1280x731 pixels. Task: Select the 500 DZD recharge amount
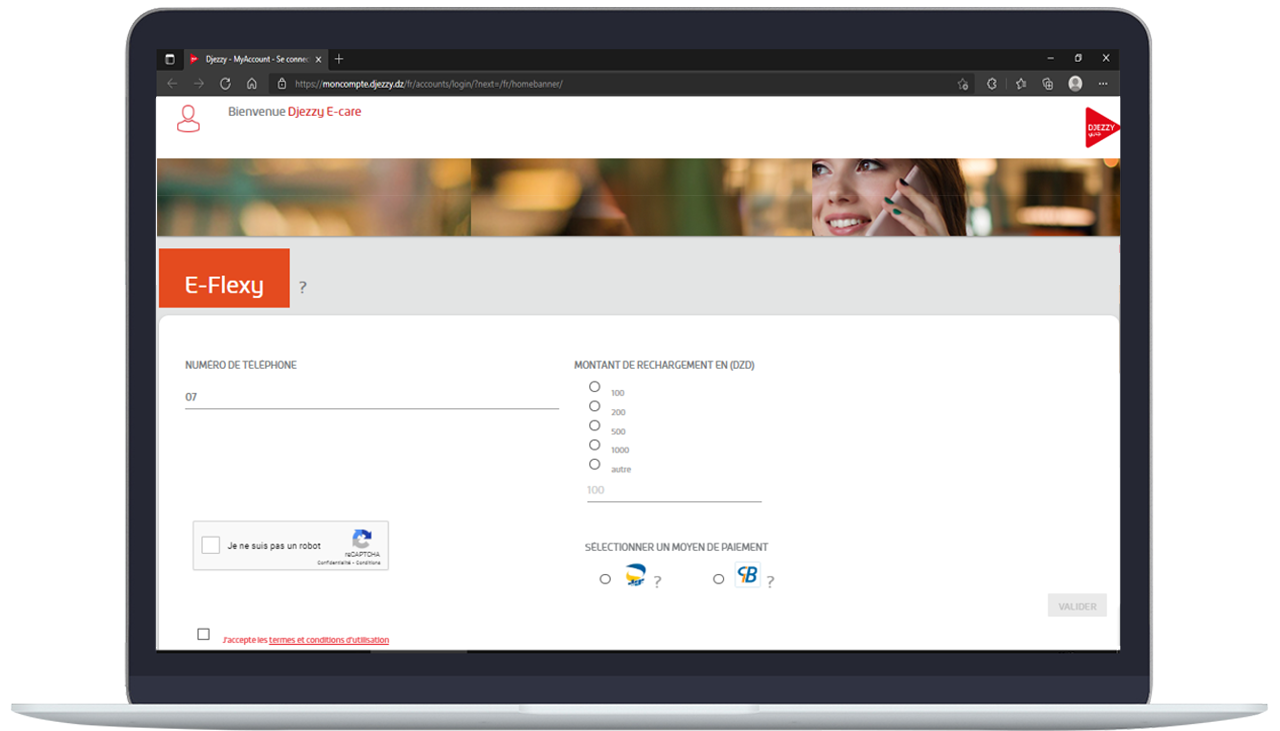click(595, 426)
